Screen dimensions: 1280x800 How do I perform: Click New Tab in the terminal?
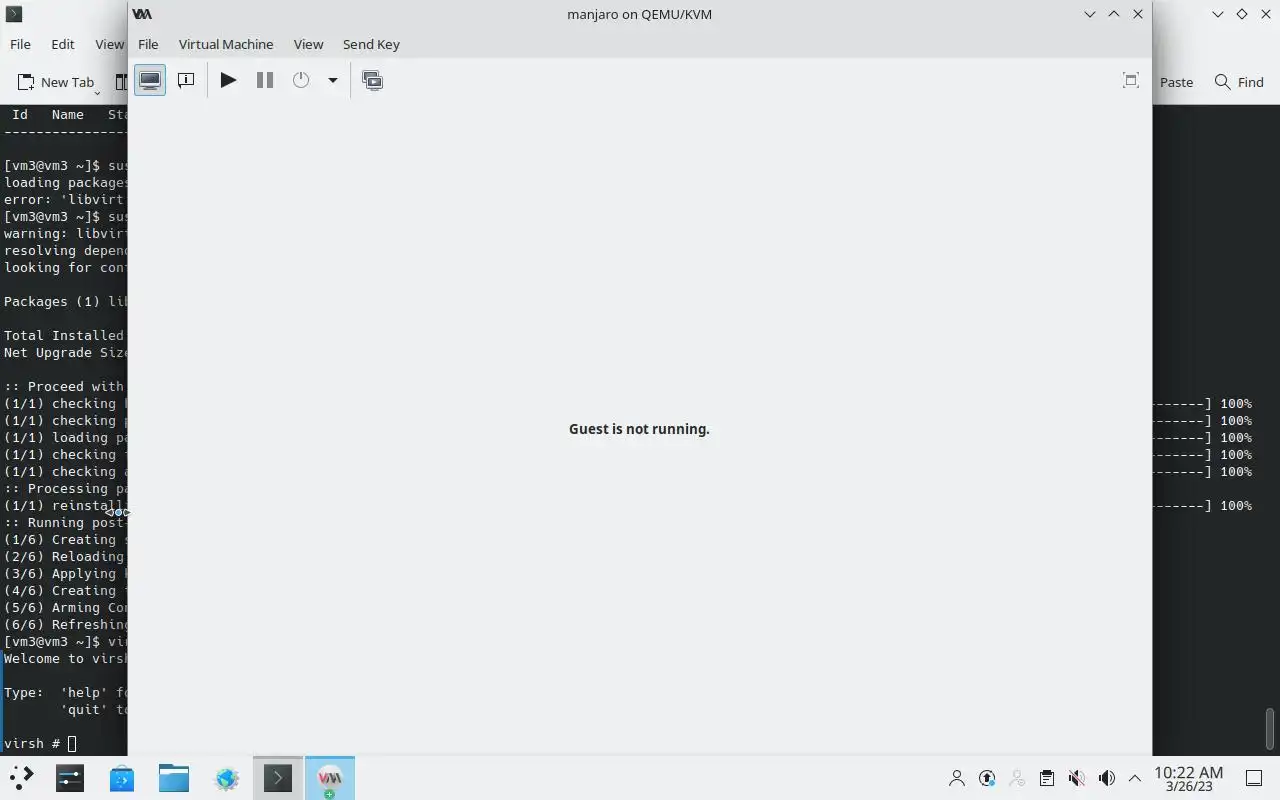pos(56,82)
